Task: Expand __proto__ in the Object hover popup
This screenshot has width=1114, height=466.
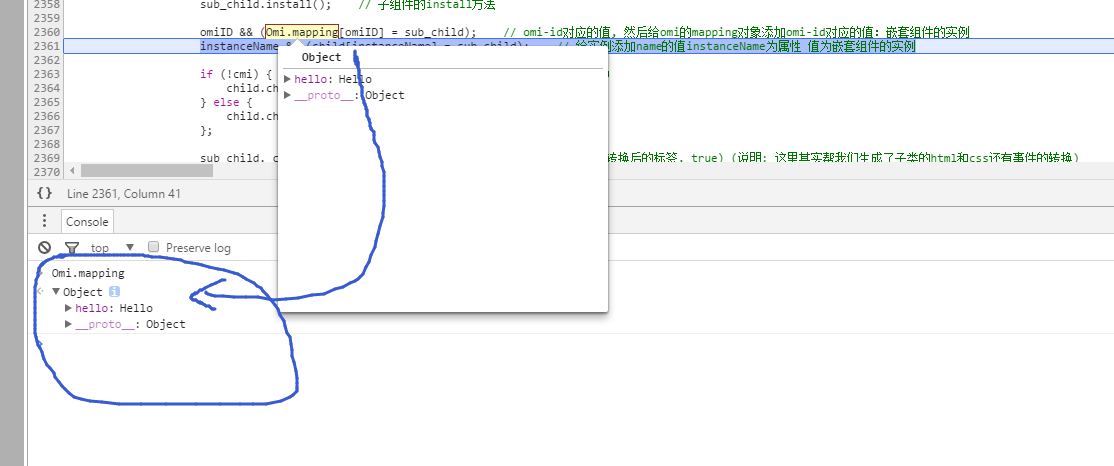Action: (x=287, y=95)
